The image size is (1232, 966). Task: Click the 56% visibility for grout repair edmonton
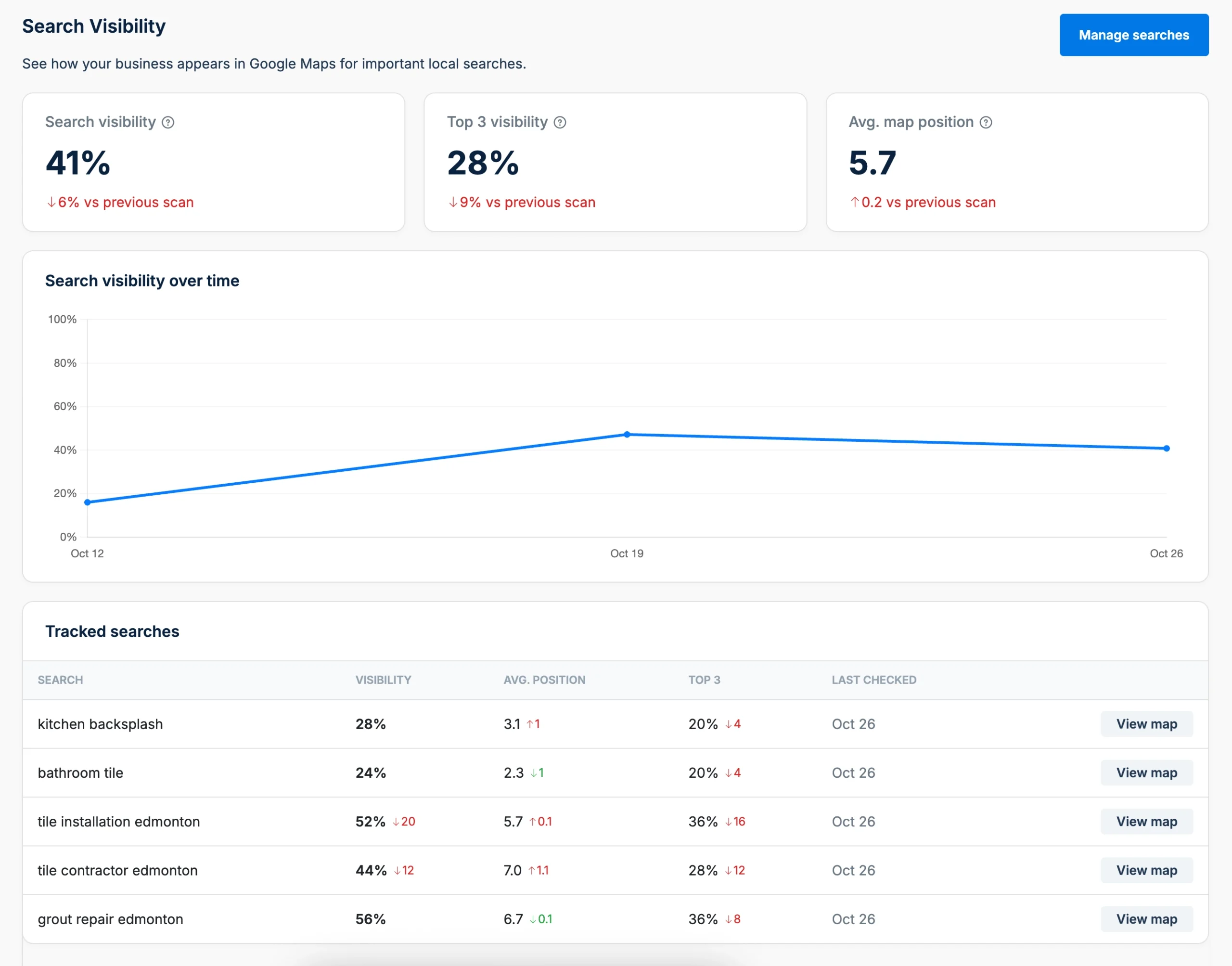[371, 919]
